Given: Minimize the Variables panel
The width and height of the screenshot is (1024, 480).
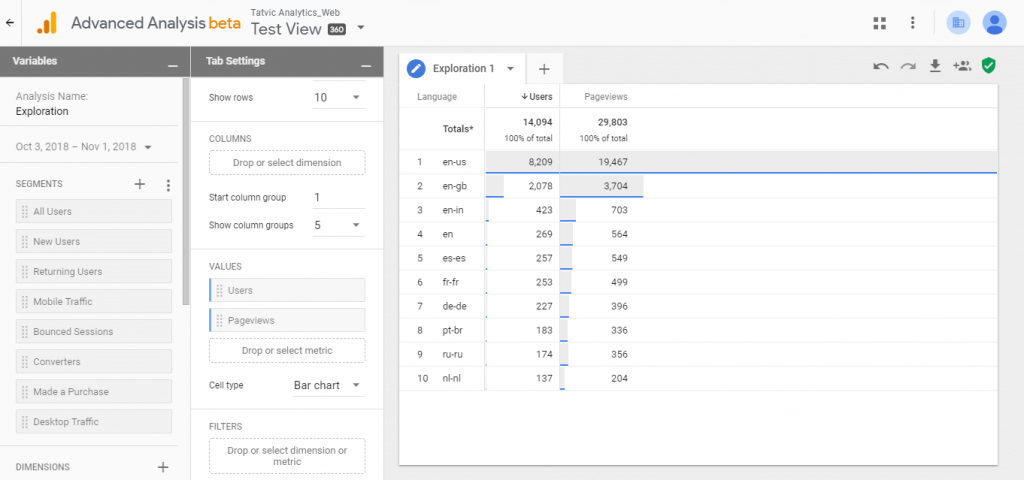Looking at the screenshot, I should pos(173,62).
